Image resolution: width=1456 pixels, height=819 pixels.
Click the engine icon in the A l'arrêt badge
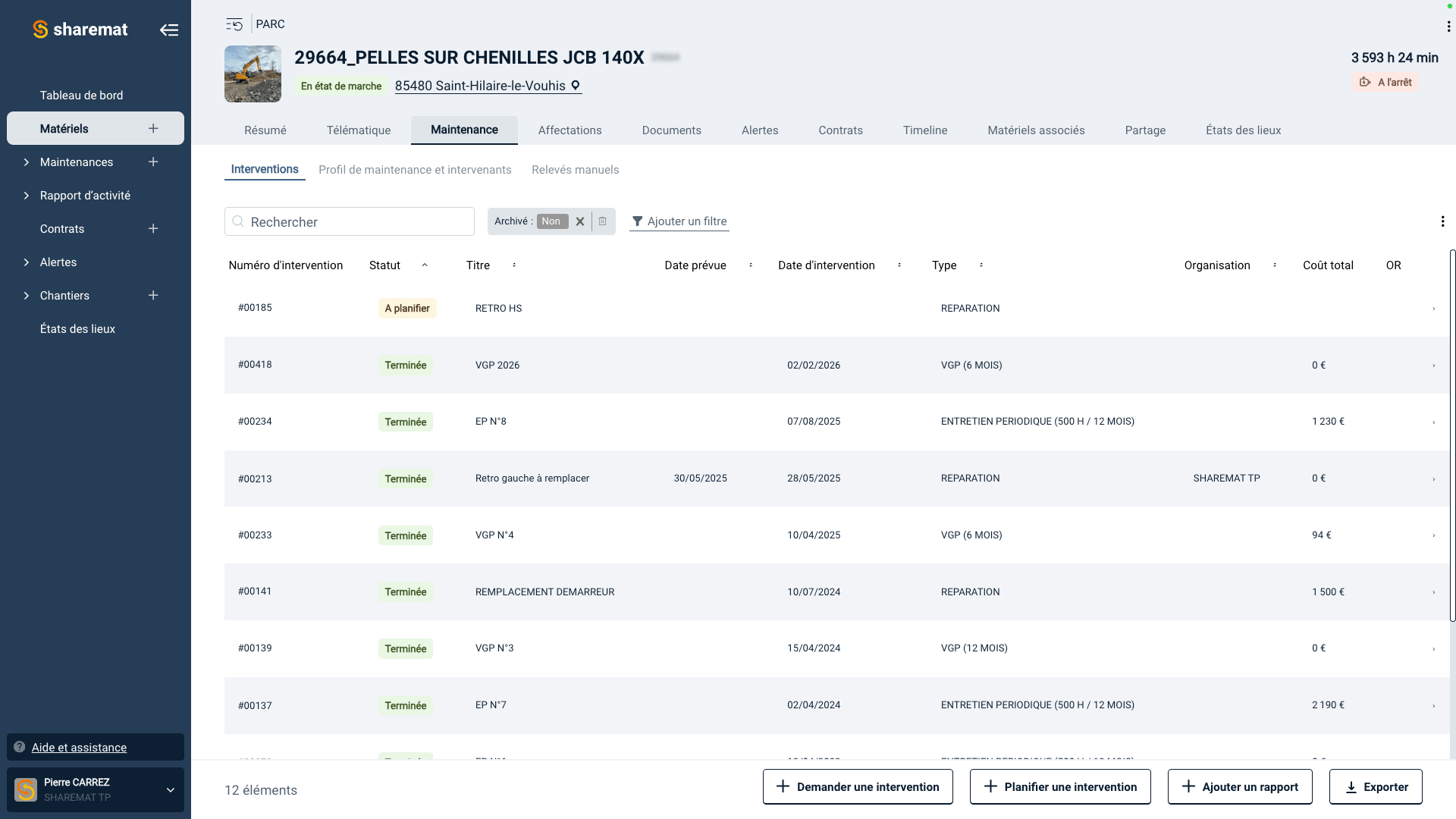(1364, 82)
